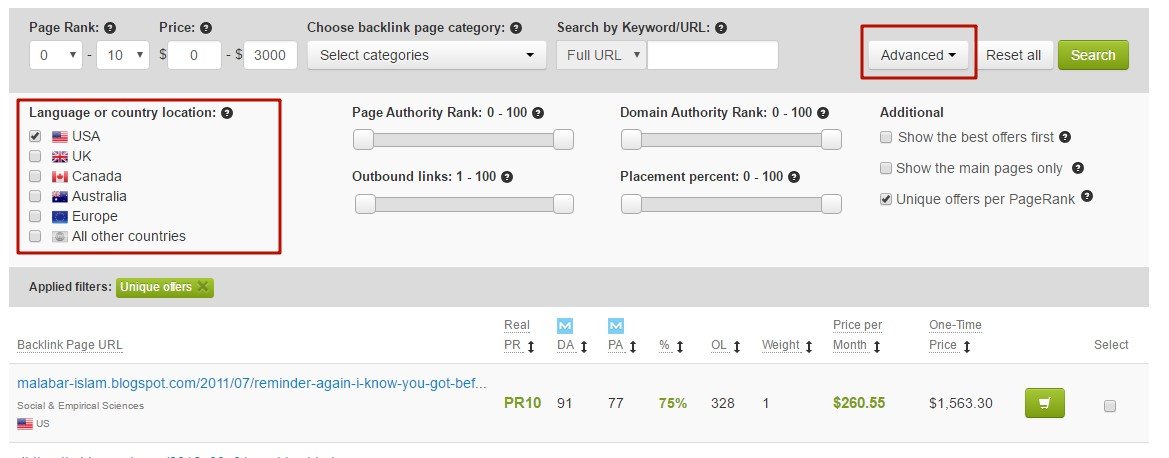Open the Full URL search type dropdown
The image size is (1169, 458).
601,55
